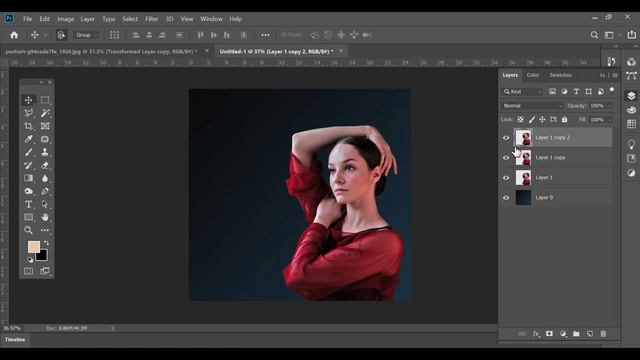Select the Rectangular Marquee tool
The image size is (640, 360).
point(45,100)
